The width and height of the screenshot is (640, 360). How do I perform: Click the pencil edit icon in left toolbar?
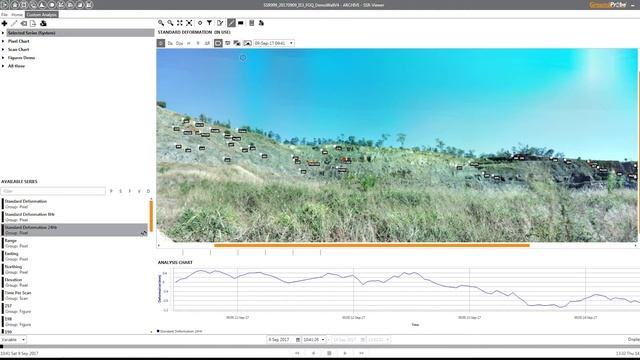(x=14, y=24)
